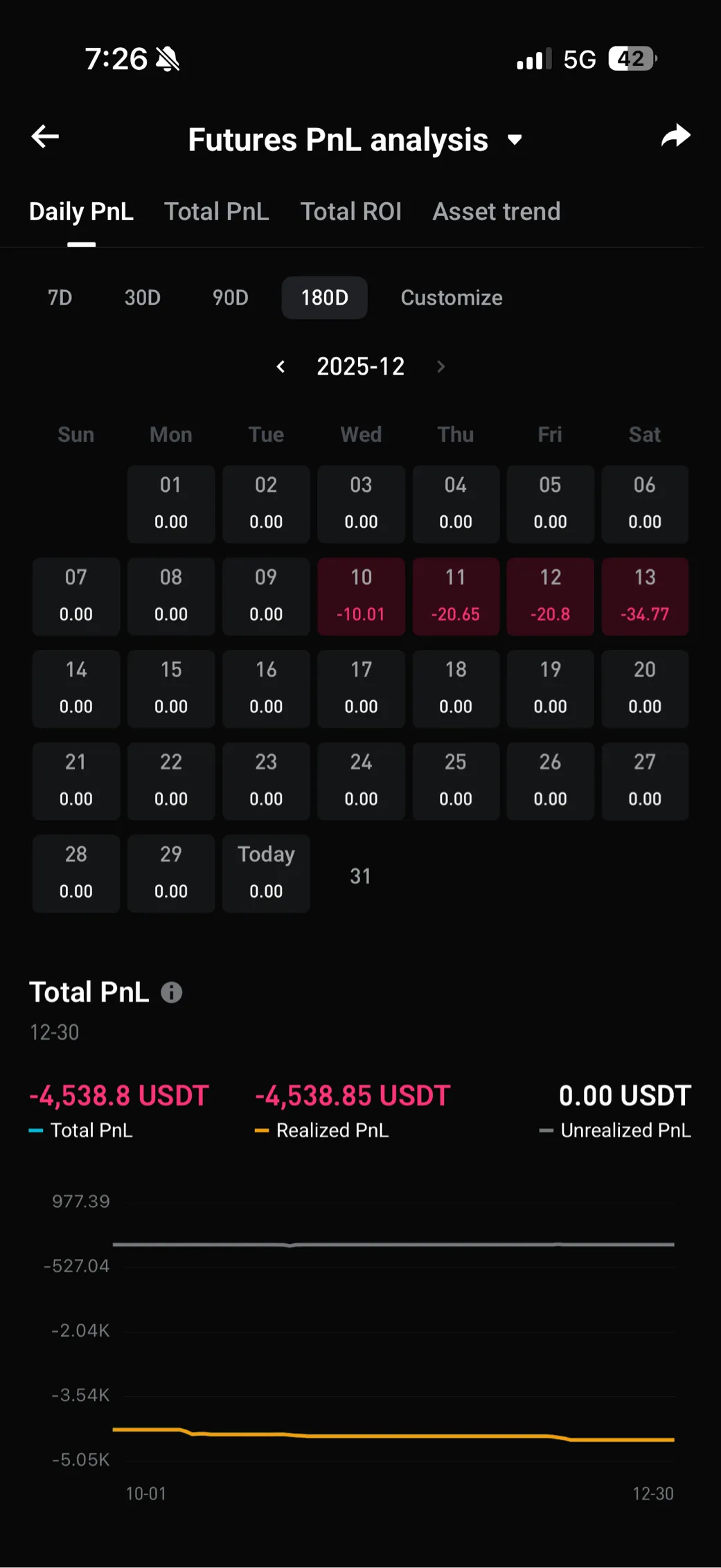Toggle the Realized PnL legend swatch
Image resolution: width=721 pixels, height=1568 pixels.
tap(262, 1131)
